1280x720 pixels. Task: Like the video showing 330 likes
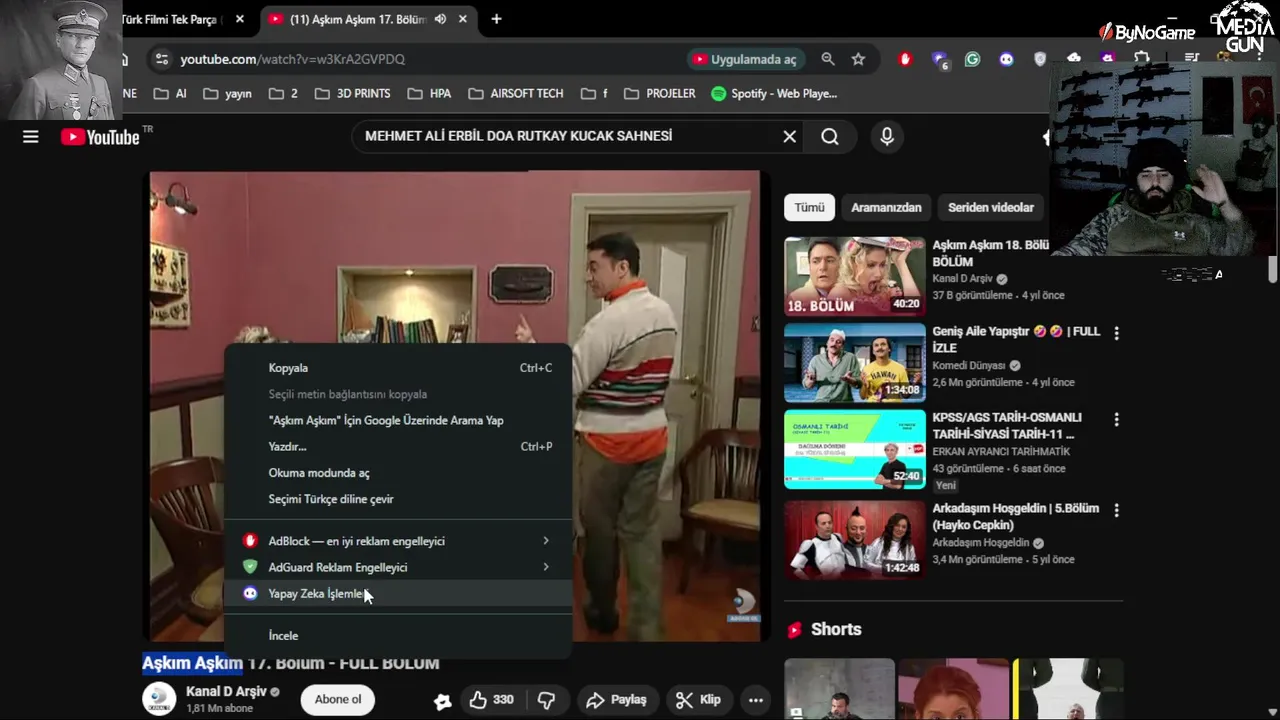pos(492,700)
